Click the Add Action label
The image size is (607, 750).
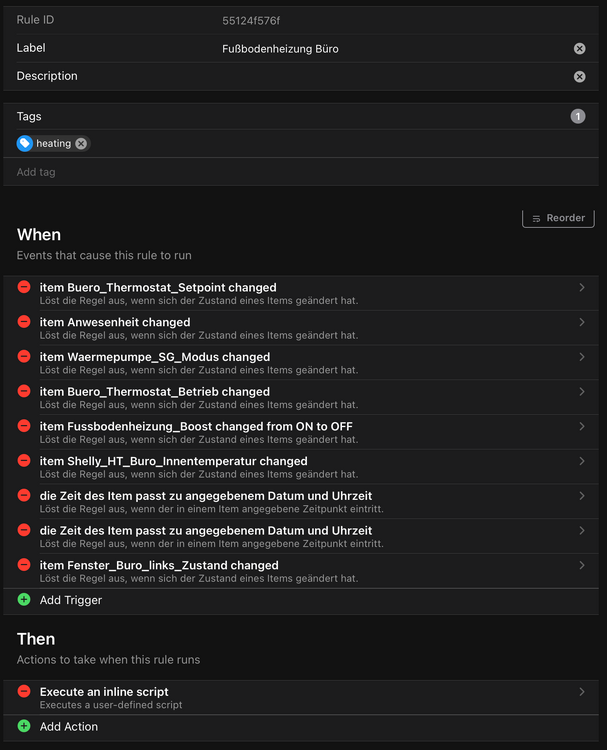(69, 727)
